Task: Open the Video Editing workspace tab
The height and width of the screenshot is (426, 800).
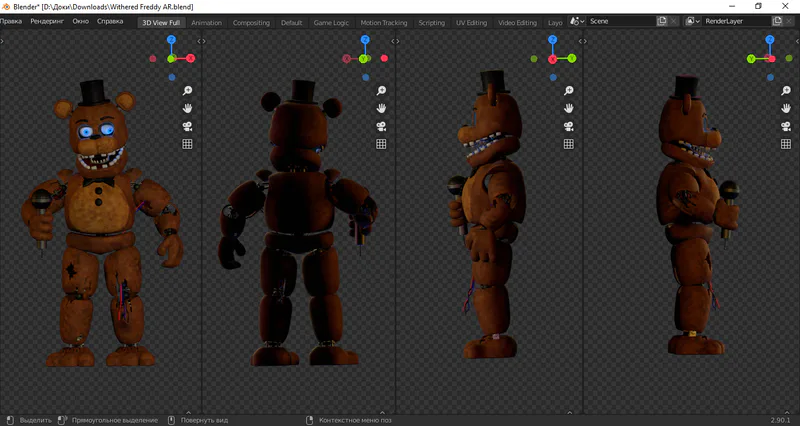Action: [x=517, y=22]
